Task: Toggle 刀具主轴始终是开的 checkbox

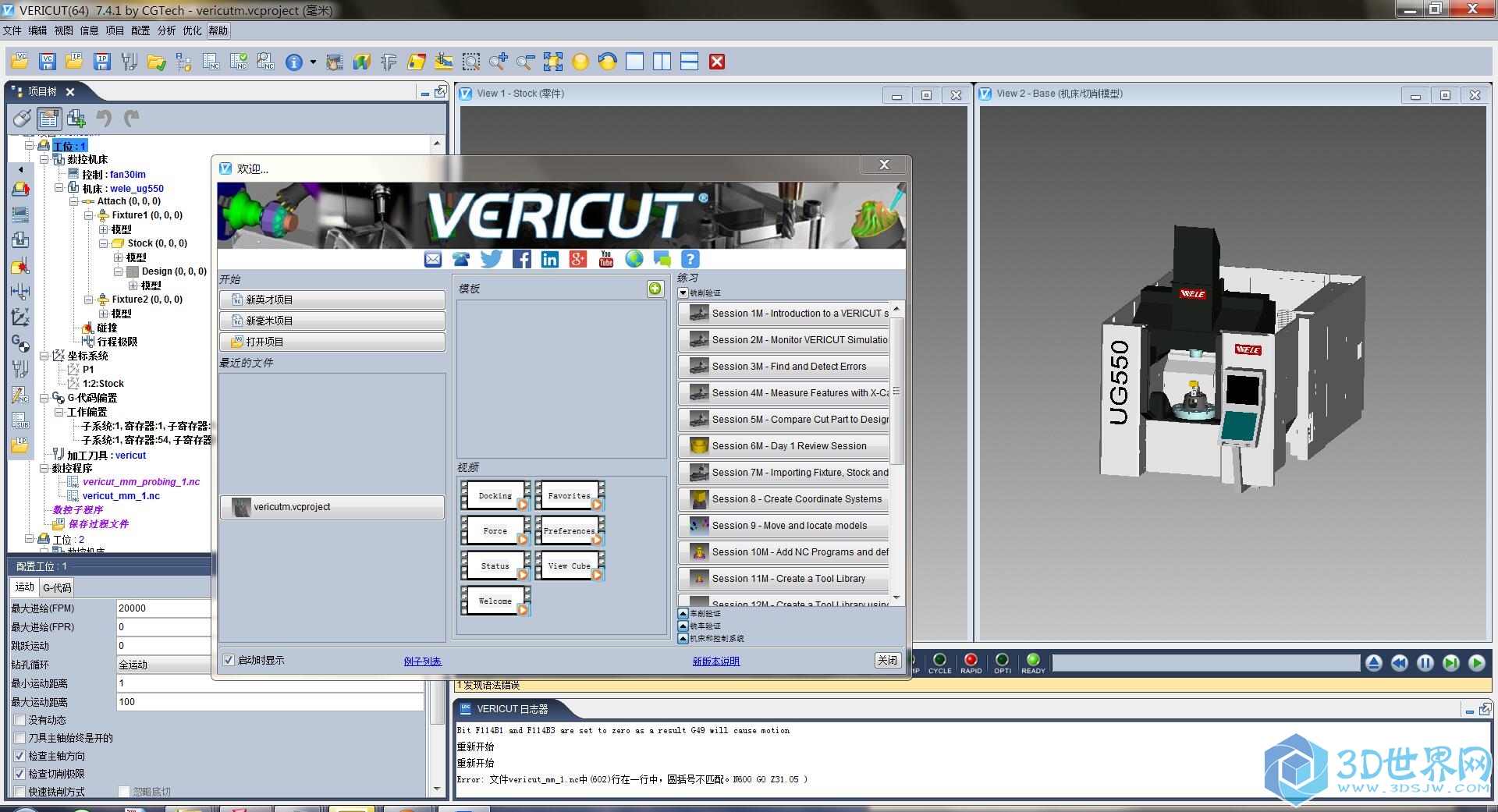Action: tap(20, 738)
